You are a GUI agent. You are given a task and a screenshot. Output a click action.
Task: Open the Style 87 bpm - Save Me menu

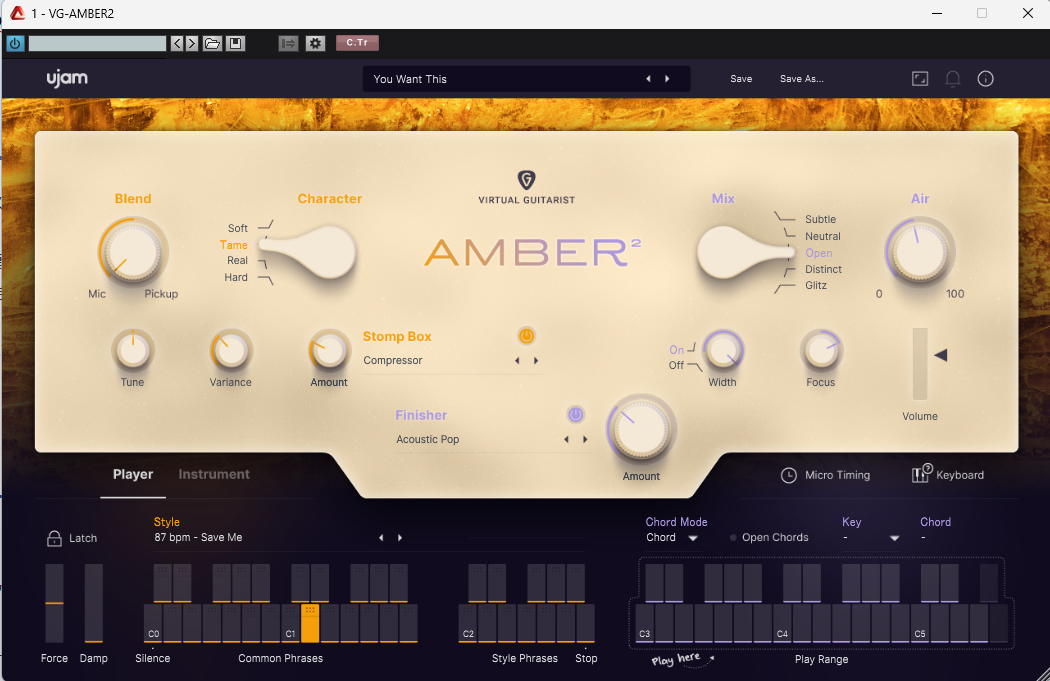click(198, 537)
